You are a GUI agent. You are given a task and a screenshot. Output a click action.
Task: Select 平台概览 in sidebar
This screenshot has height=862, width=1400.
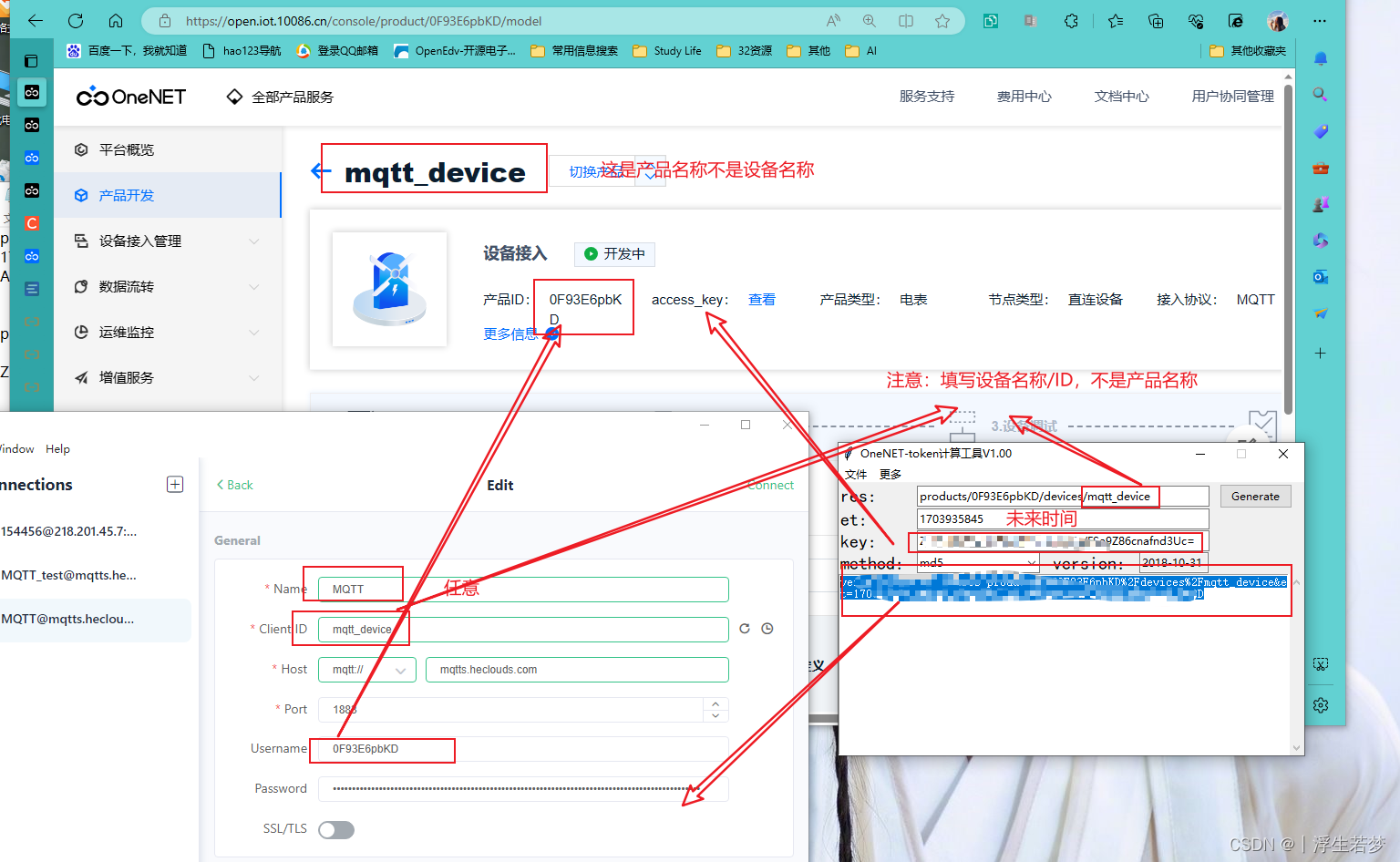(x=167, y=149)
